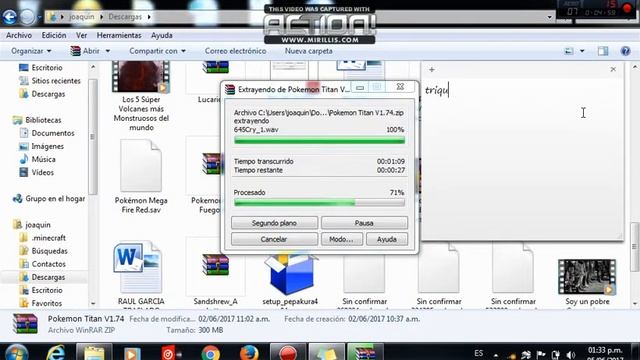Image resolution: width=640 pixels, height=360 pixels.
Task: Open Contactos folder in sidebar
Action: pyautogui.click(x=42, y=264)
